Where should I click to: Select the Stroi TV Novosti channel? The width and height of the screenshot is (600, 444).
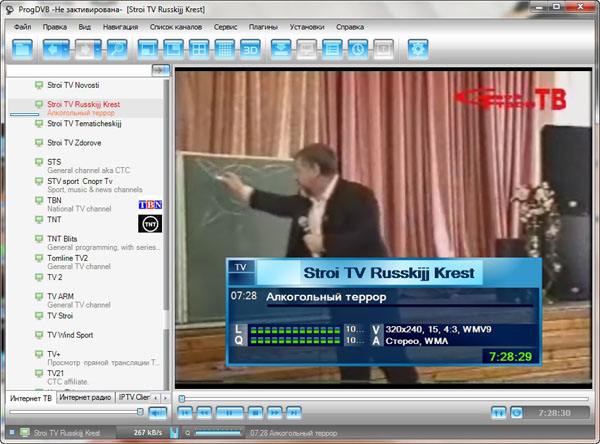[73, 86]
